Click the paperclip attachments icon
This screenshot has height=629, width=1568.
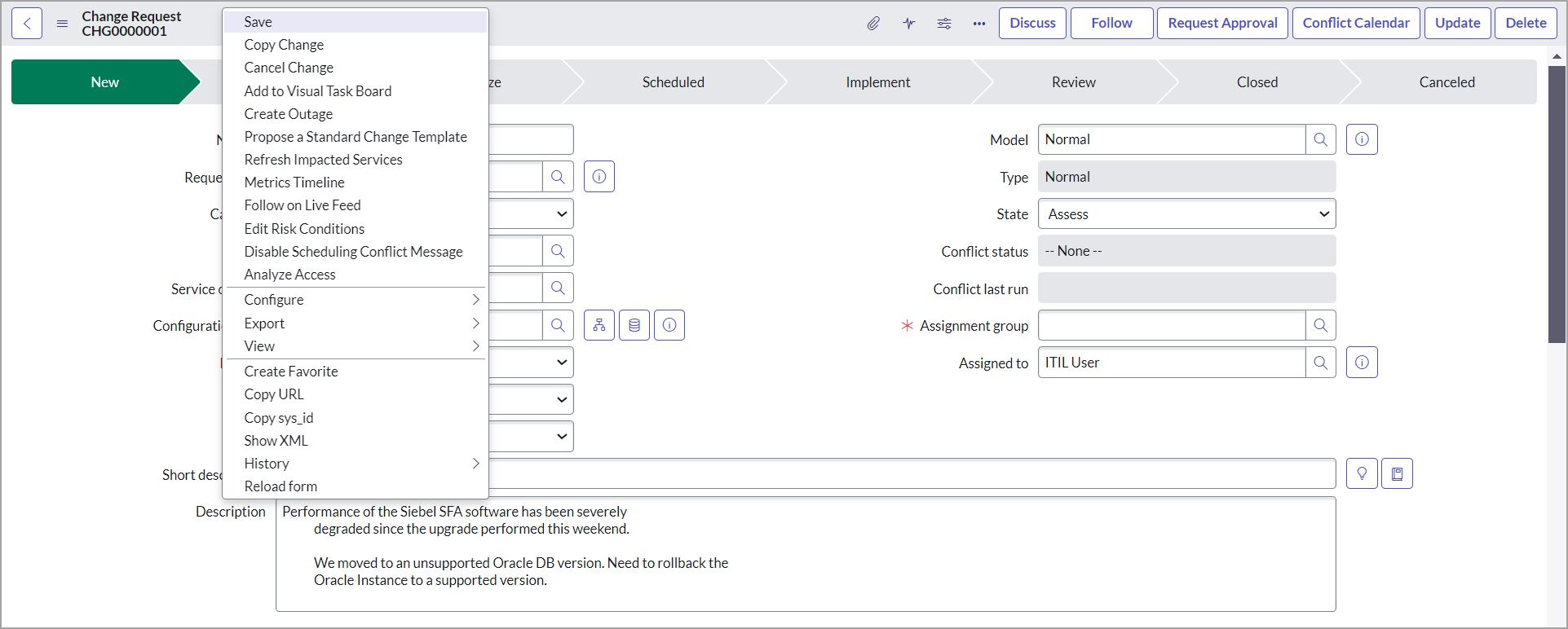(x=873, y=24)
